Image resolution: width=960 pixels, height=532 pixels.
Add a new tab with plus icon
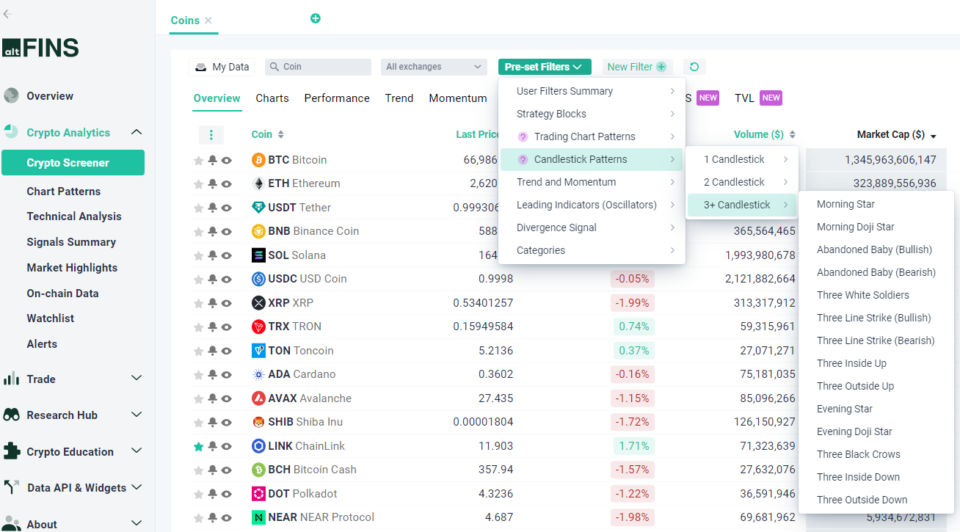pos(316,19)
